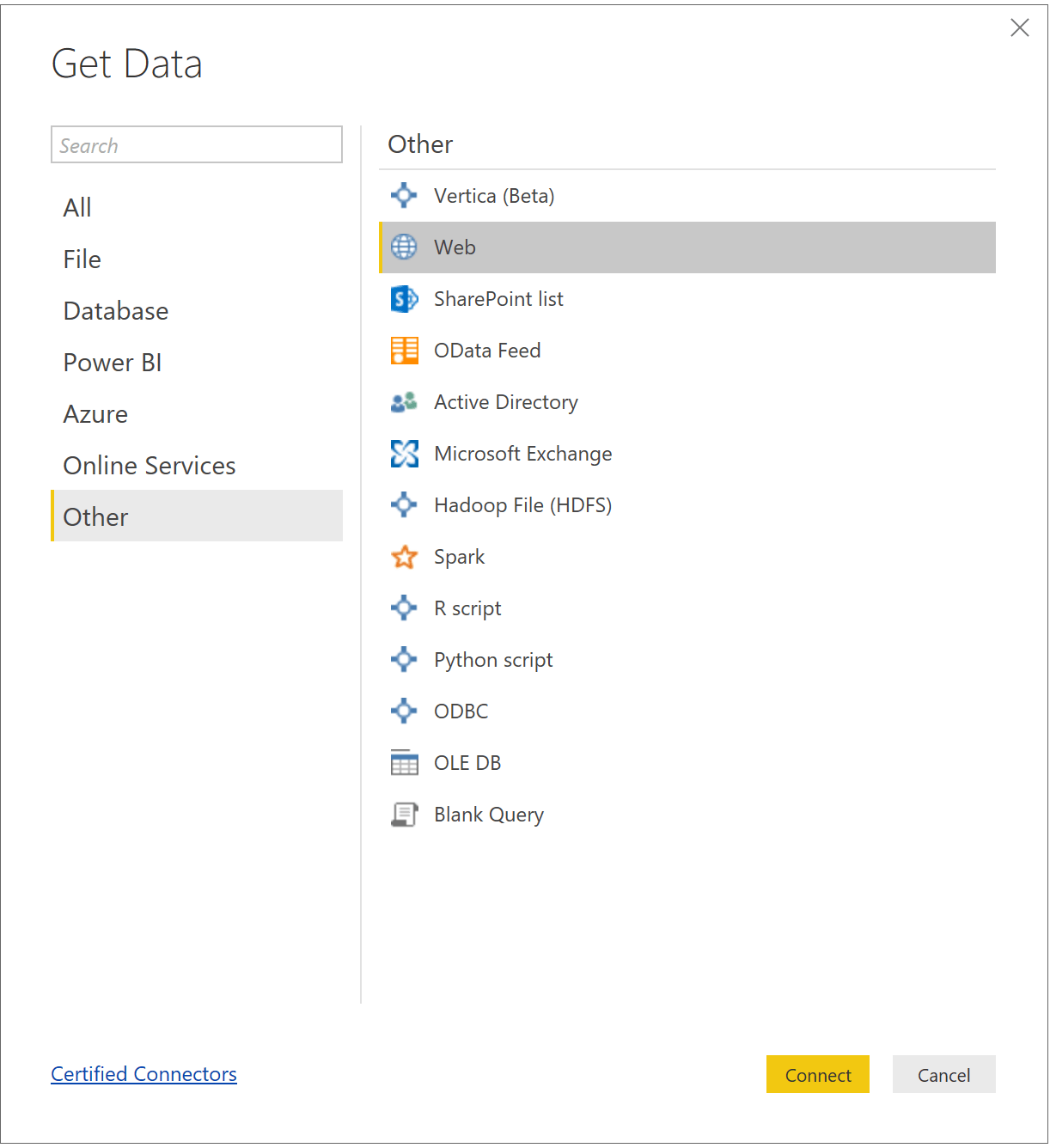Choose the Python script connector
1050x1148 pixels.
click(x=492, y=659)
